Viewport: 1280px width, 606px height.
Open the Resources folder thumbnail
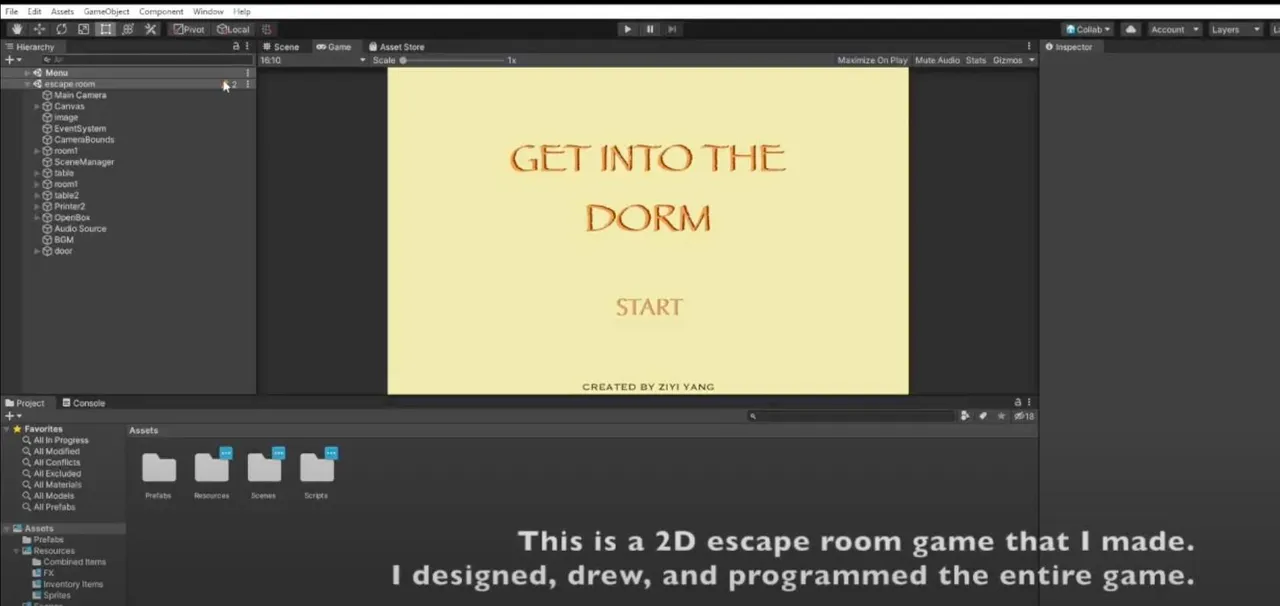(x=211, y=468)
